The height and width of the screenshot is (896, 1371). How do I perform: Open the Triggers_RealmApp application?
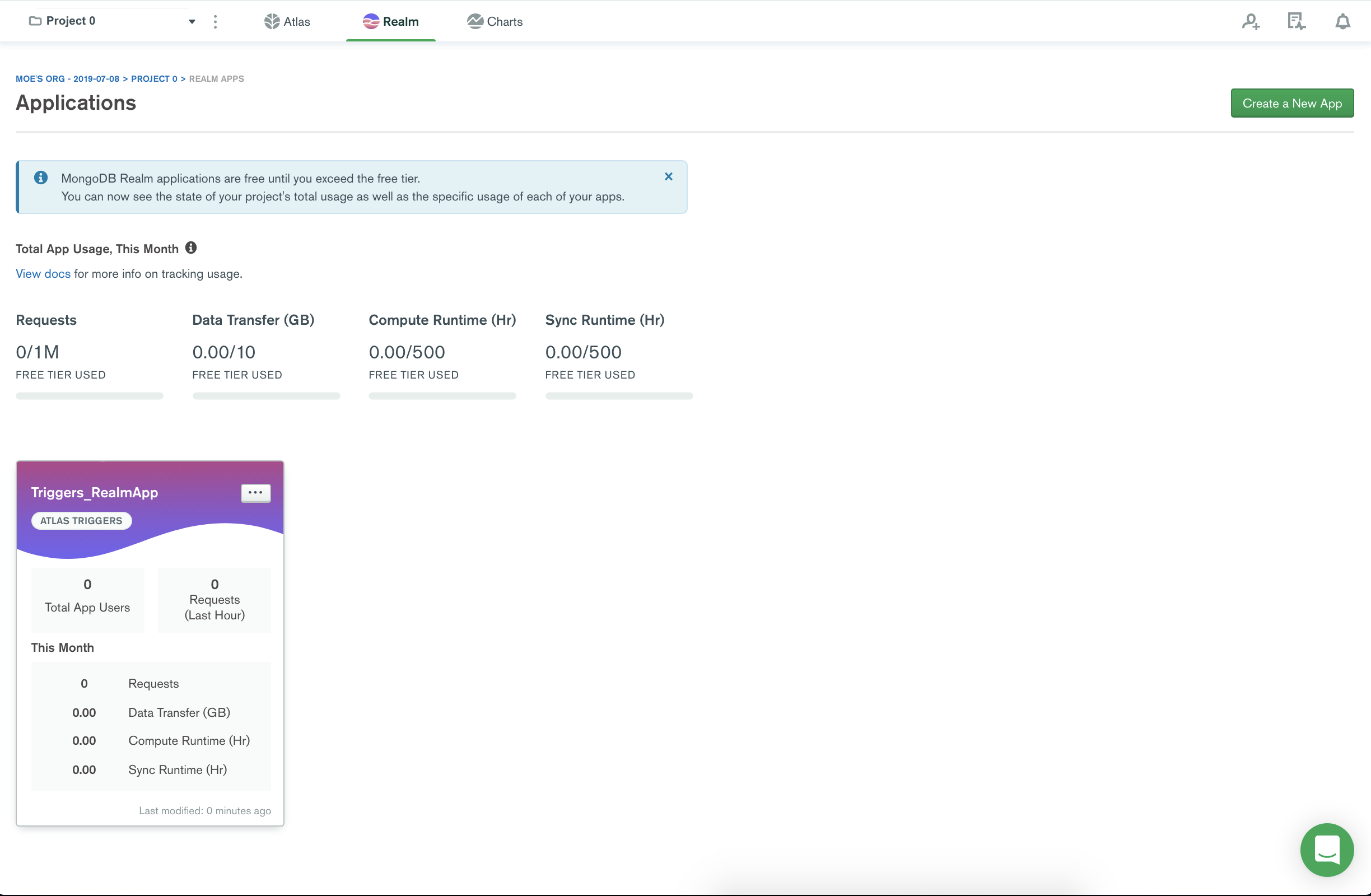coord(95,493)
